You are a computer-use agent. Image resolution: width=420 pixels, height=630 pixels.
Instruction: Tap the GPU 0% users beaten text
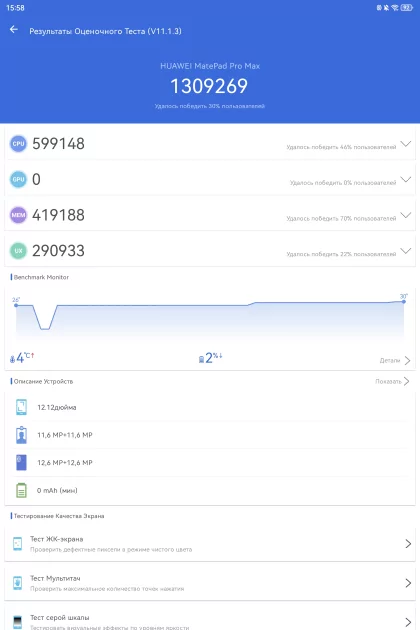pyautogui.click(x=343, y=183)
